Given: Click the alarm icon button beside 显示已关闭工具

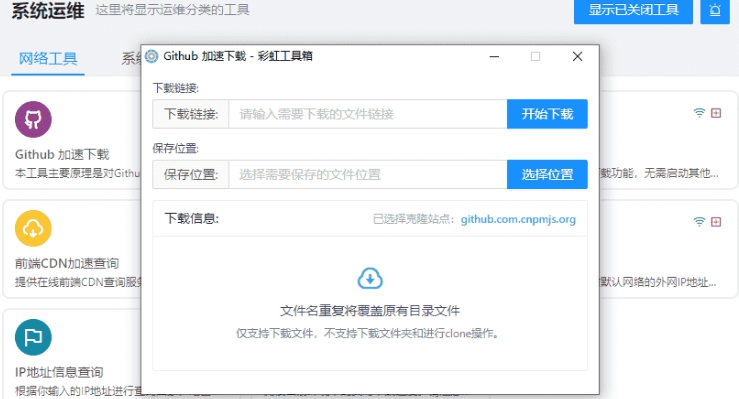Looking at the screenshot, I should pyautogui.click(x=715, y=10).
